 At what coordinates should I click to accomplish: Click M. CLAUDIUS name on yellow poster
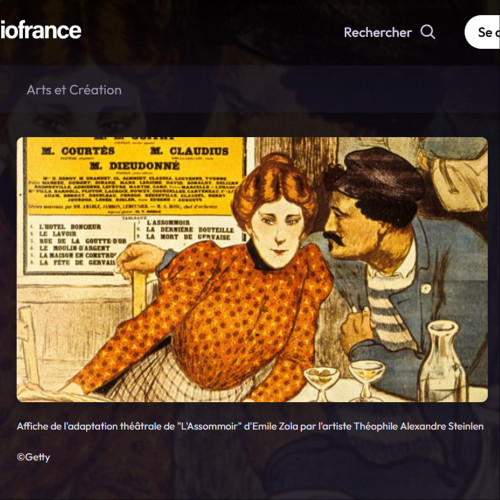tap(189, 151)
